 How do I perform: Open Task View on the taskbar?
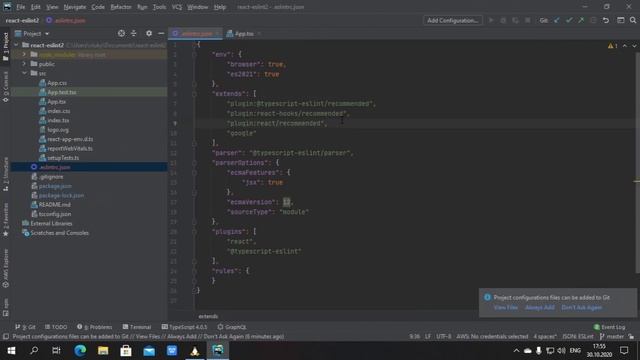(56, 351)
